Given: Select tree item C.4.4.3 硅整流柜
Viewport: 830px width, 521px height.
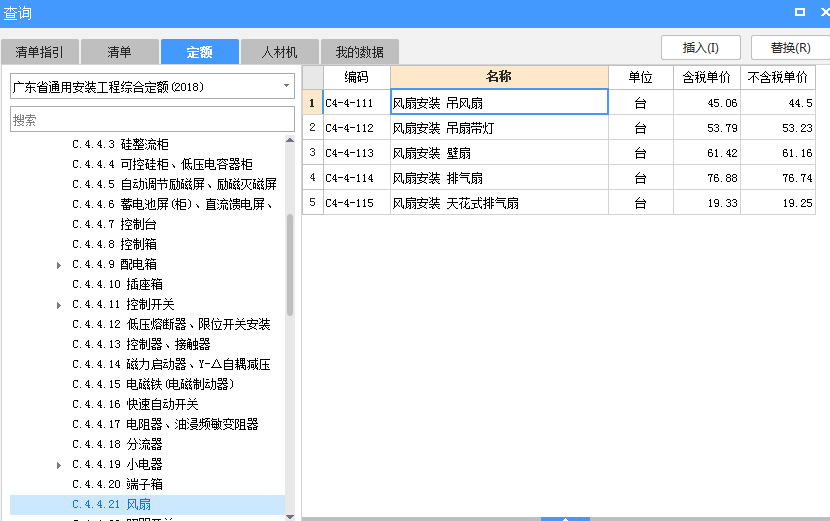Looking at the screenshot, I should [x=120, y=144].
